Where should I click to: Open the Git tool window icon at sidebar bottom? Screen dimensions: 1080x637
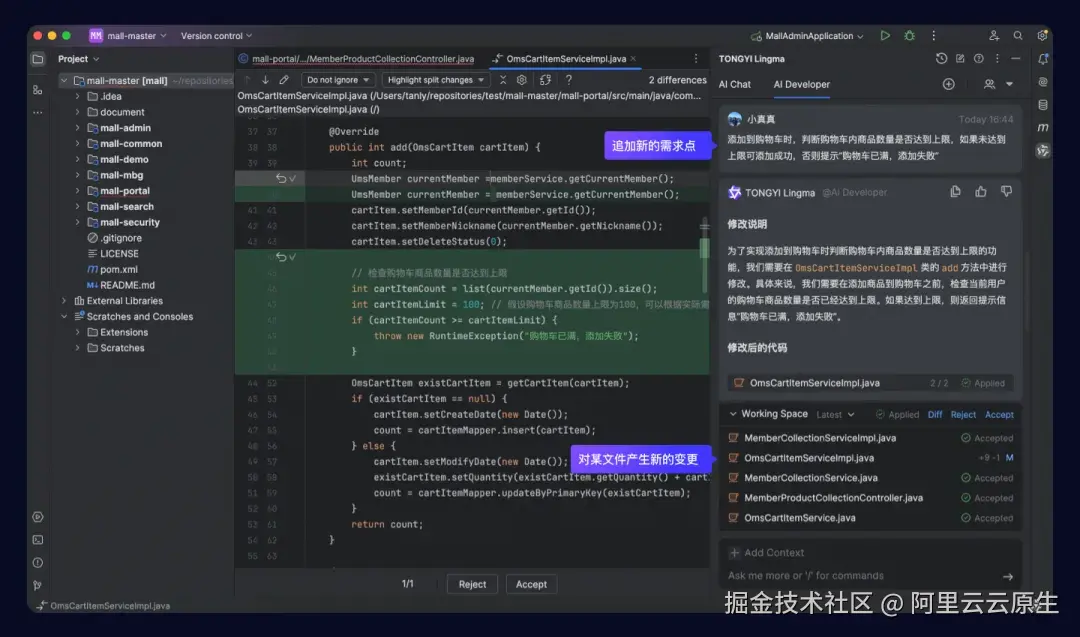coord(38,585)
